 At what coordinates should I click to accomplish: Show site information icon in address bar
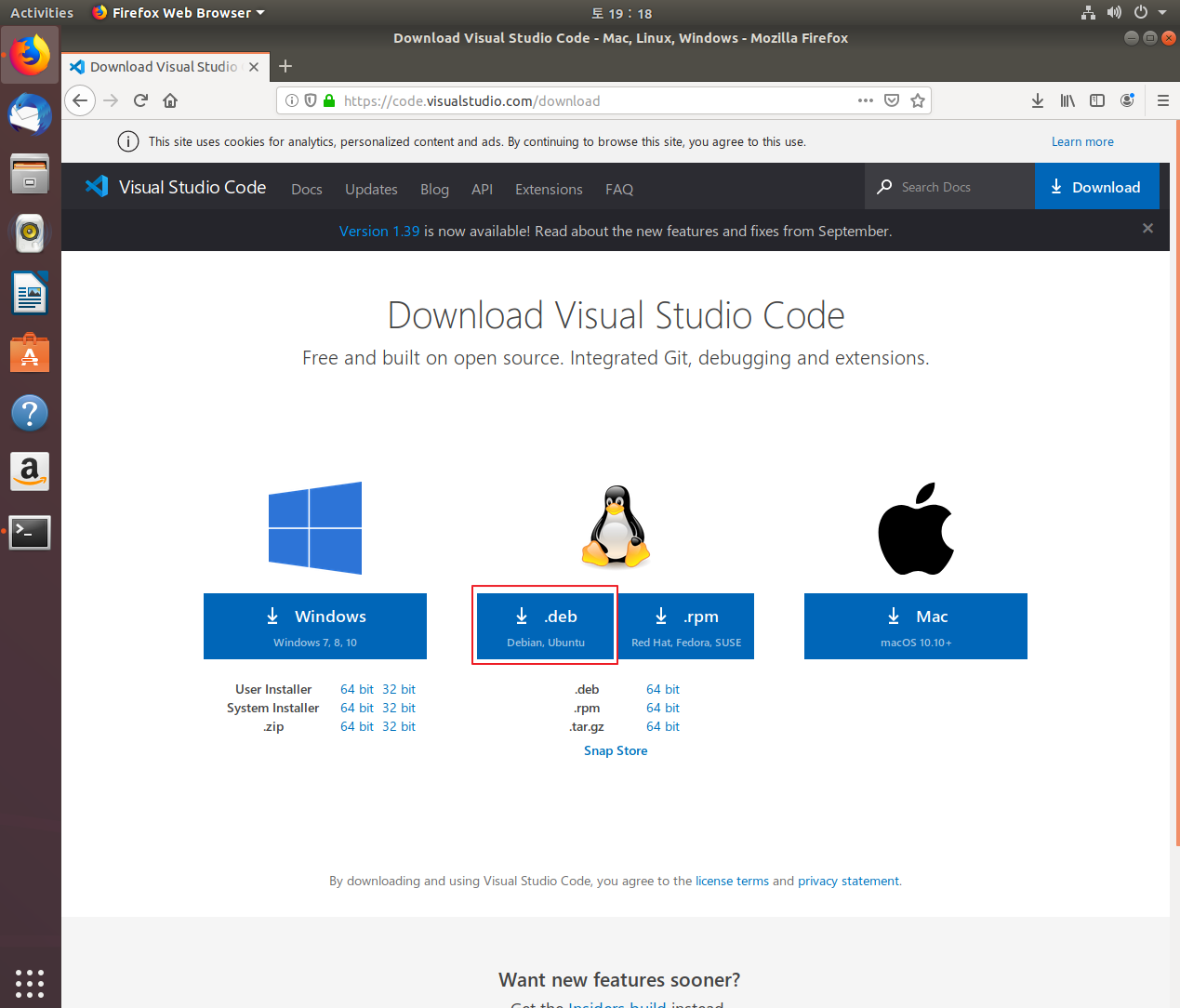292,100
